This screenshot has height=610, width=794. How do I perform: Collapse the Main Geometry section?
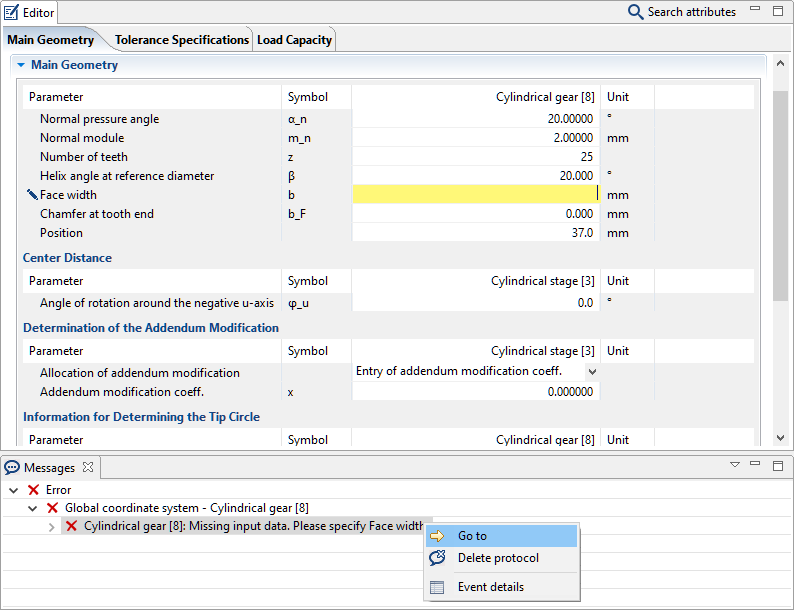[20, 65]
